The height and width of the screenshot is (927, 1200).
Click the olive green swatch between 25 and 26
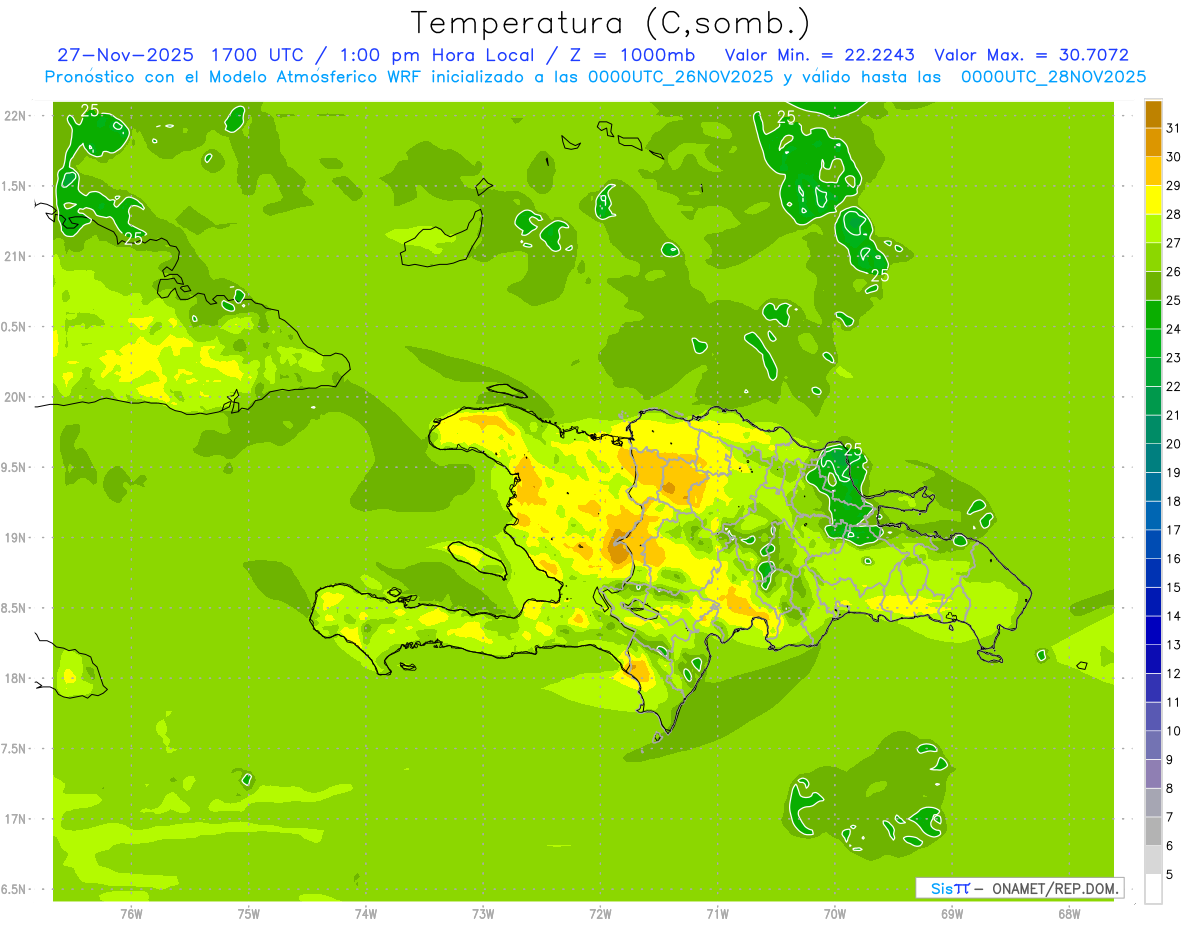point(1153,286)
